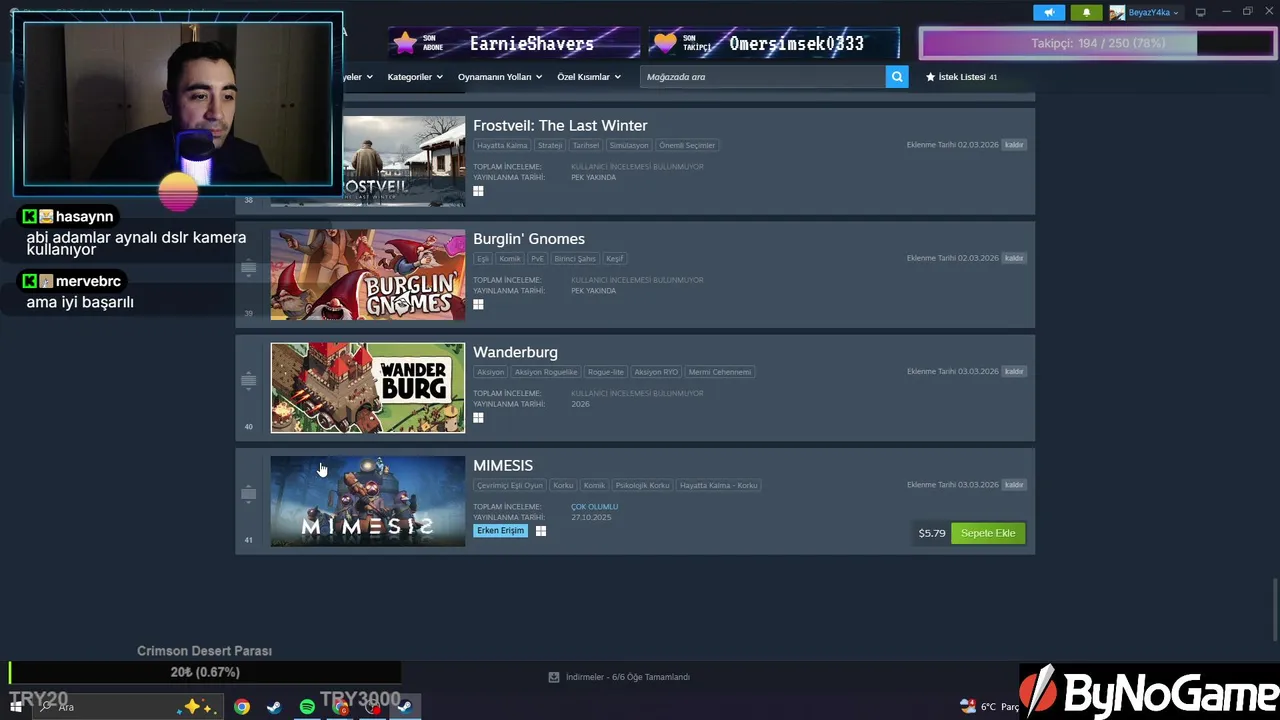Remove Burglin' Gnomes using its kaldır button
This screenshot has width=1280, height=720.
1014,258
